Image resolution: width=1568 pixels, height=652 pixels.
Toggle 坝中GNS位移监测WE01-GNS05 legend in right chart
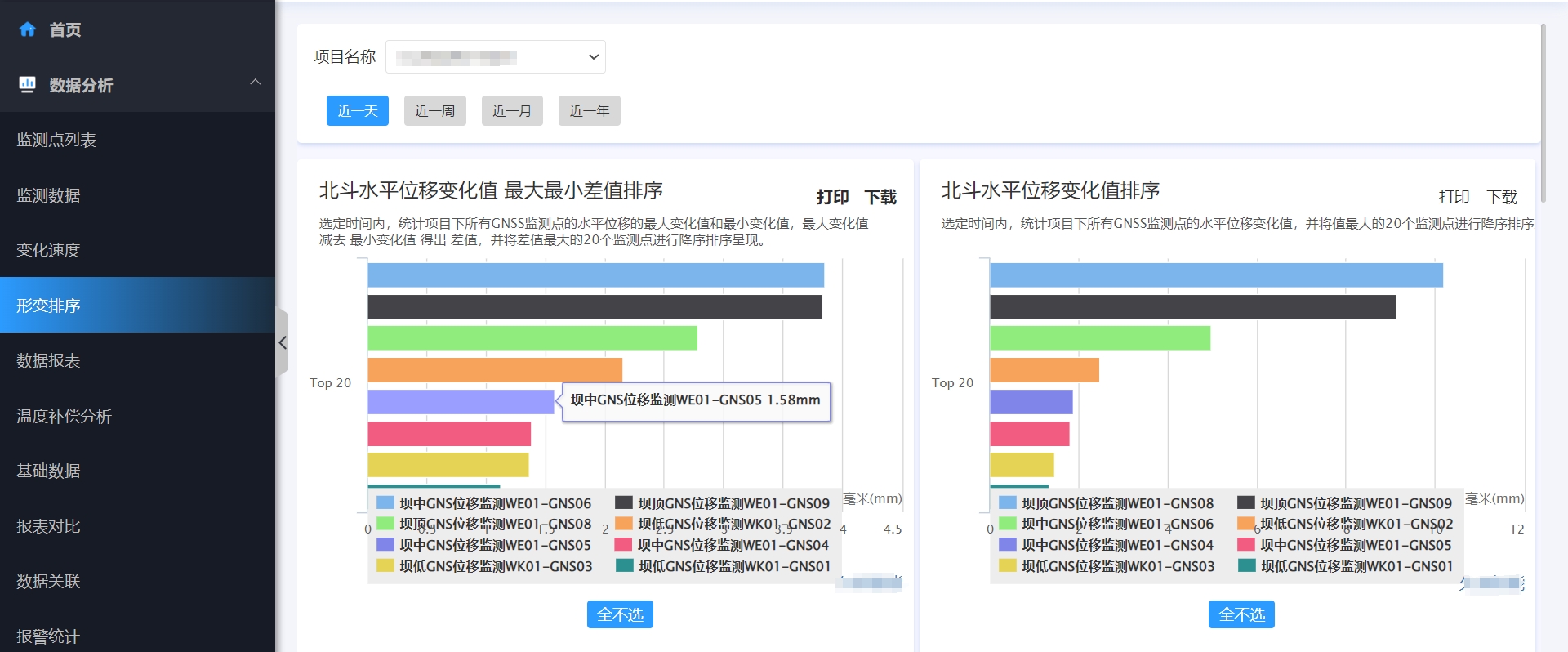(1345, 545)
